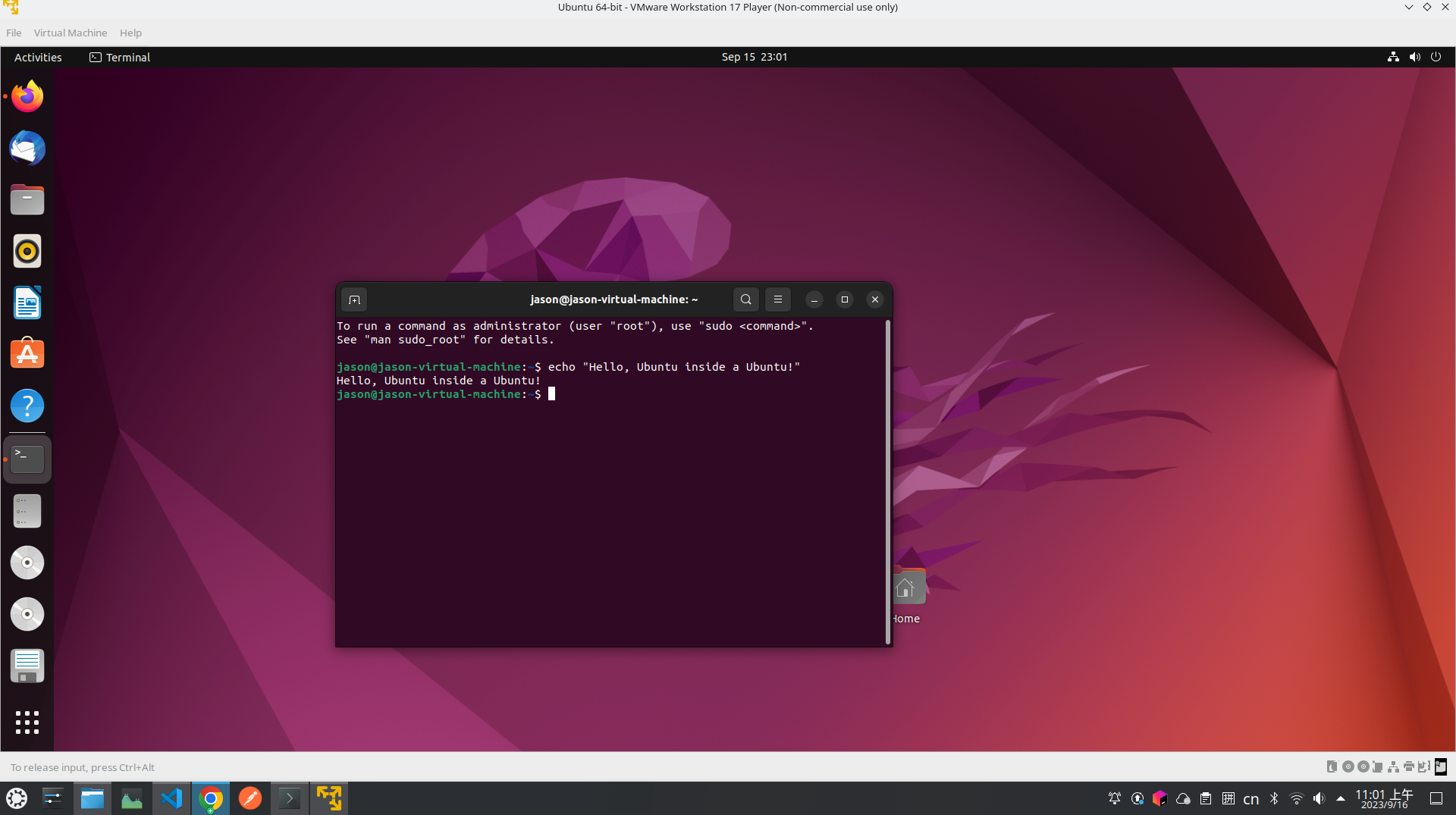Switch to Google Chrome in taskbar

(x=211, y=798)
